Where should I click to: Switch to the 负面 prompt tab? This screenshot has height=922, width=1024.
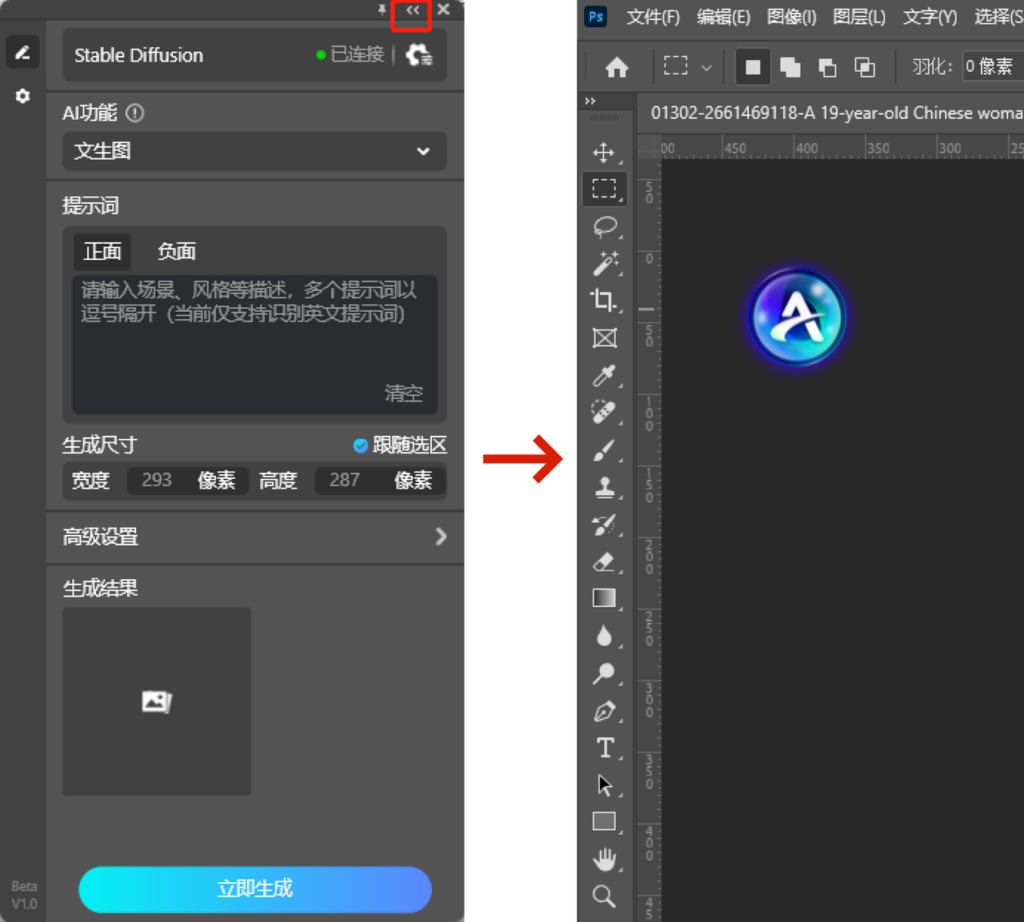(x=176, y=251)
